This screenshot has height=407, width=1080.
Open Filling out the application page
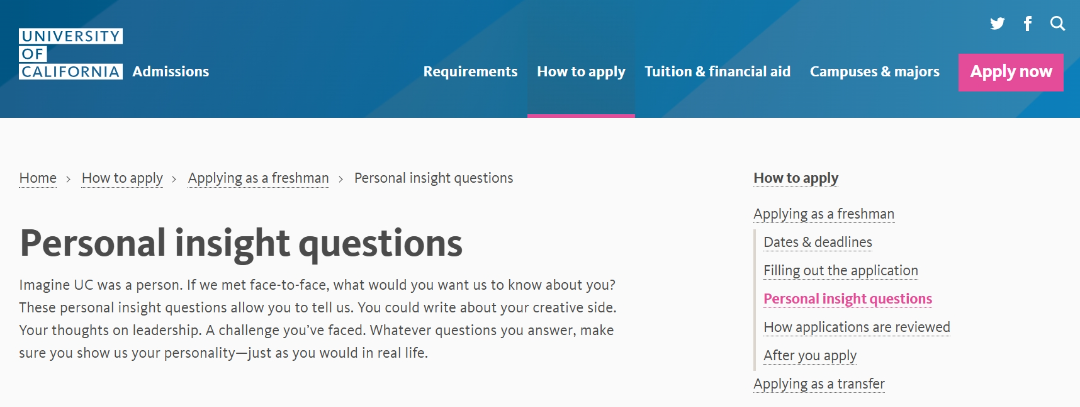tap(840, 270)
